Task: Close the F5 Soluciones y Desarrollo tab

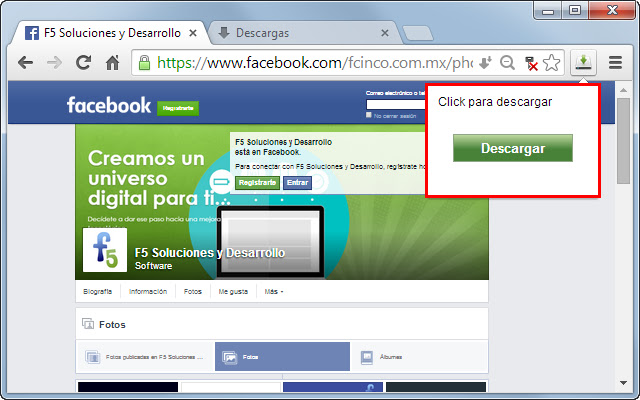Action: click(x=193, y=33)
